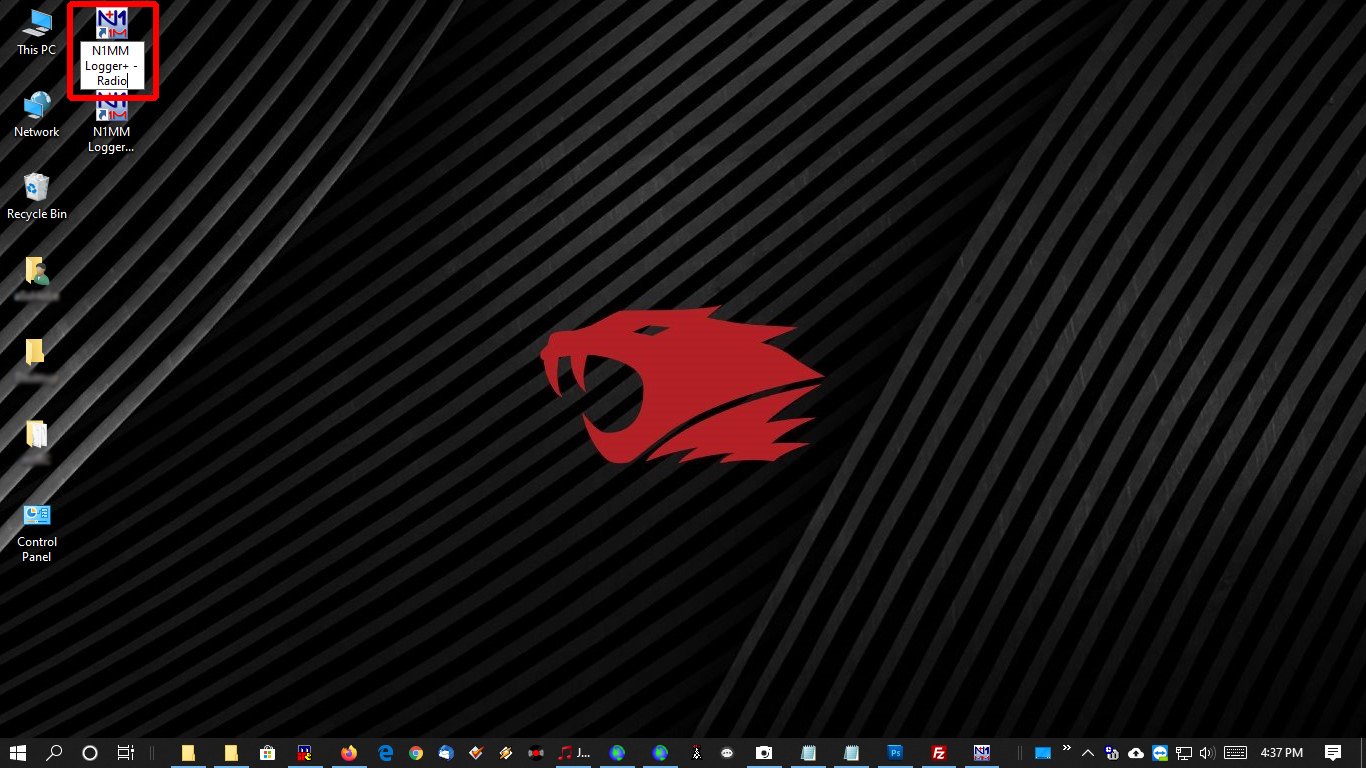1366x768 pixels.
Task: Expand the taskbar toolbar double-chevron
Action: point(1066,748)
